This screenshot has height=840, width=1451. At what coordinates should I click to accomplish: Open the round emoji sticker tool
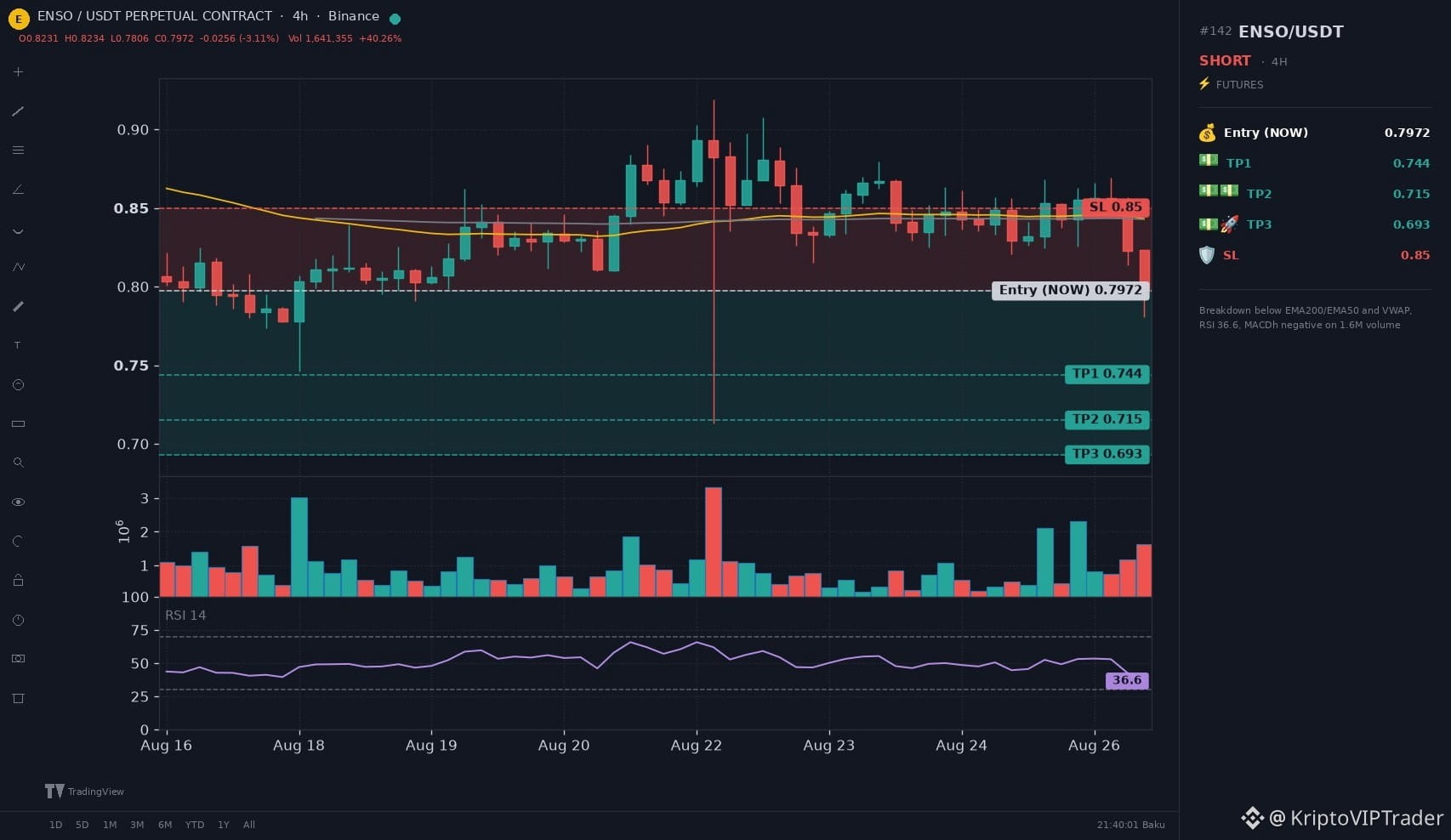pyautogui.click(x=18, y=385)
